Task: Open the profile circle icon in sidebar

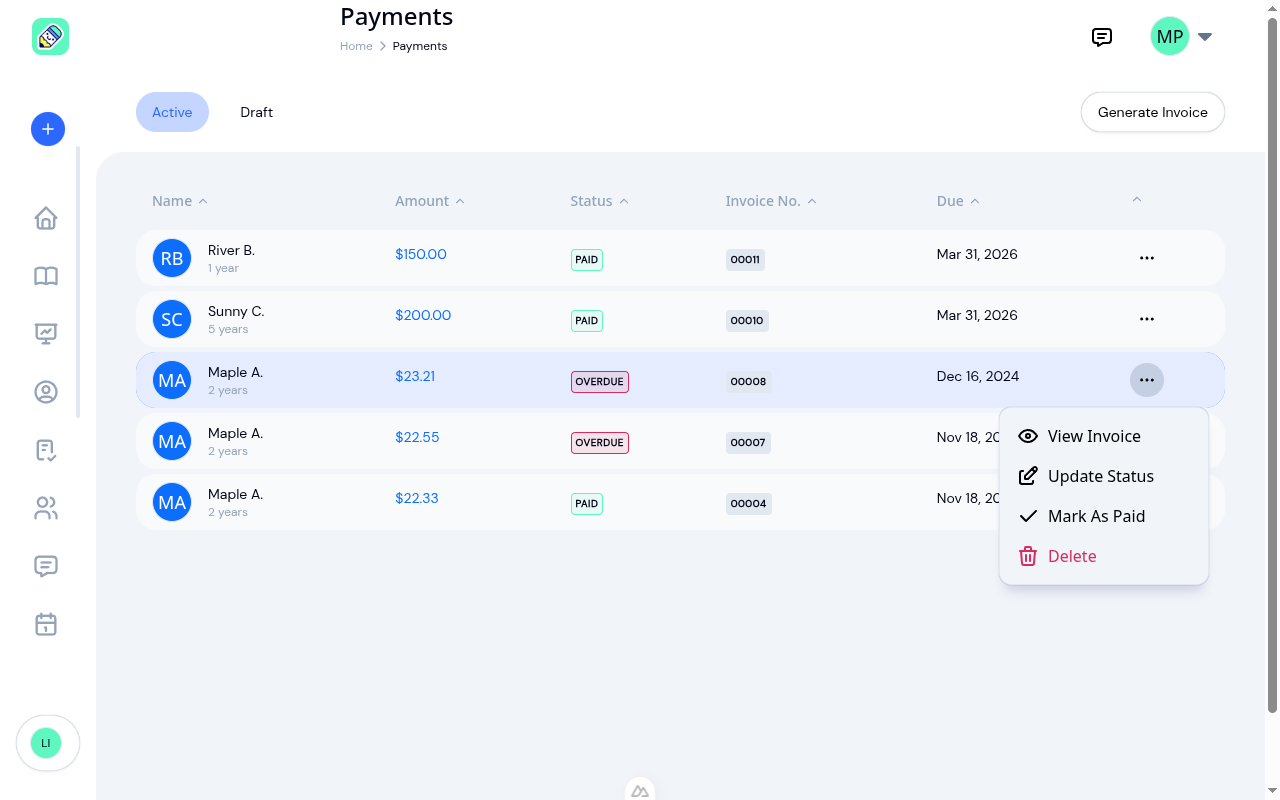Action: (x=46, y=392)
